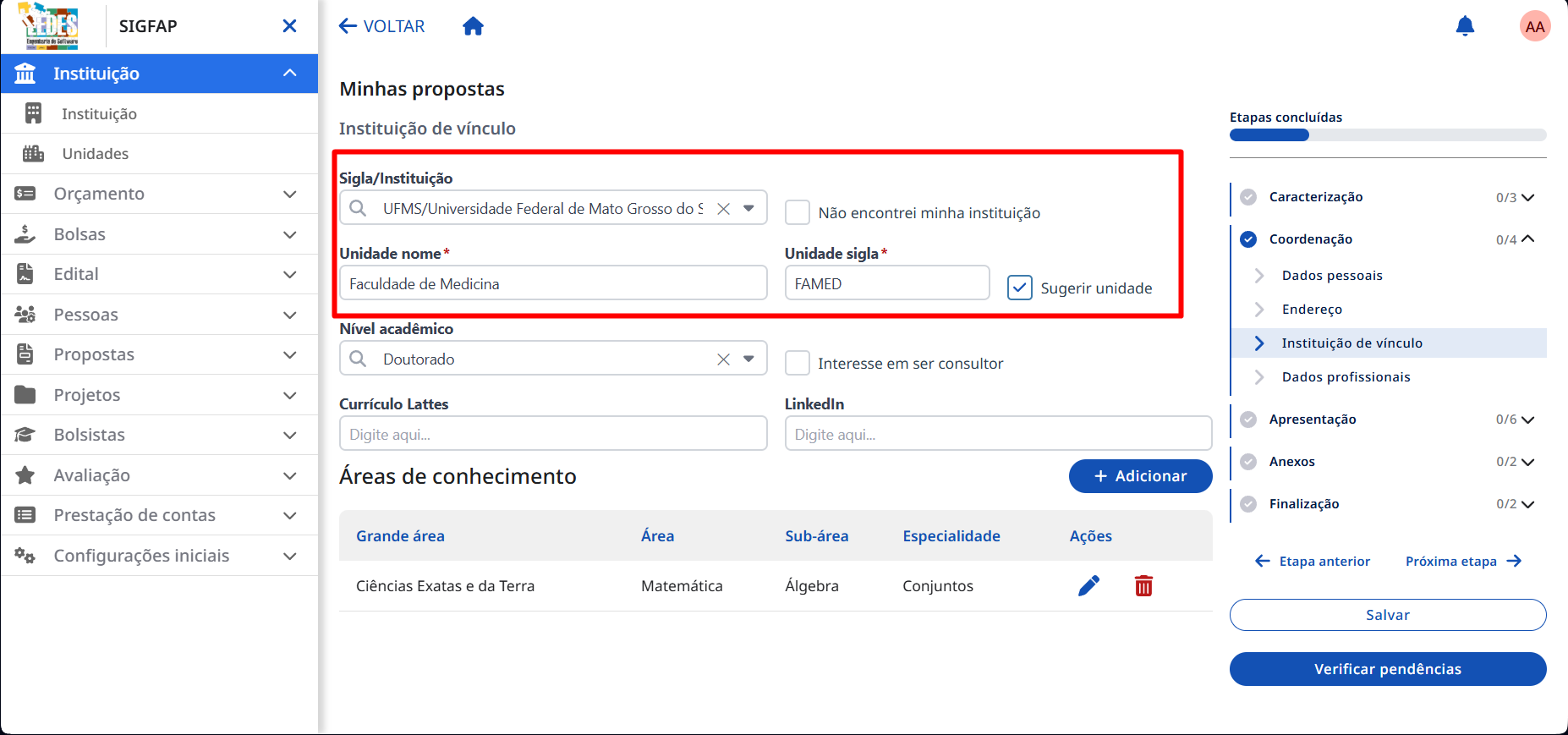Screen dimensions: 1568x735
Task: Tick Interesse em ser consultor
Action: 798,363
